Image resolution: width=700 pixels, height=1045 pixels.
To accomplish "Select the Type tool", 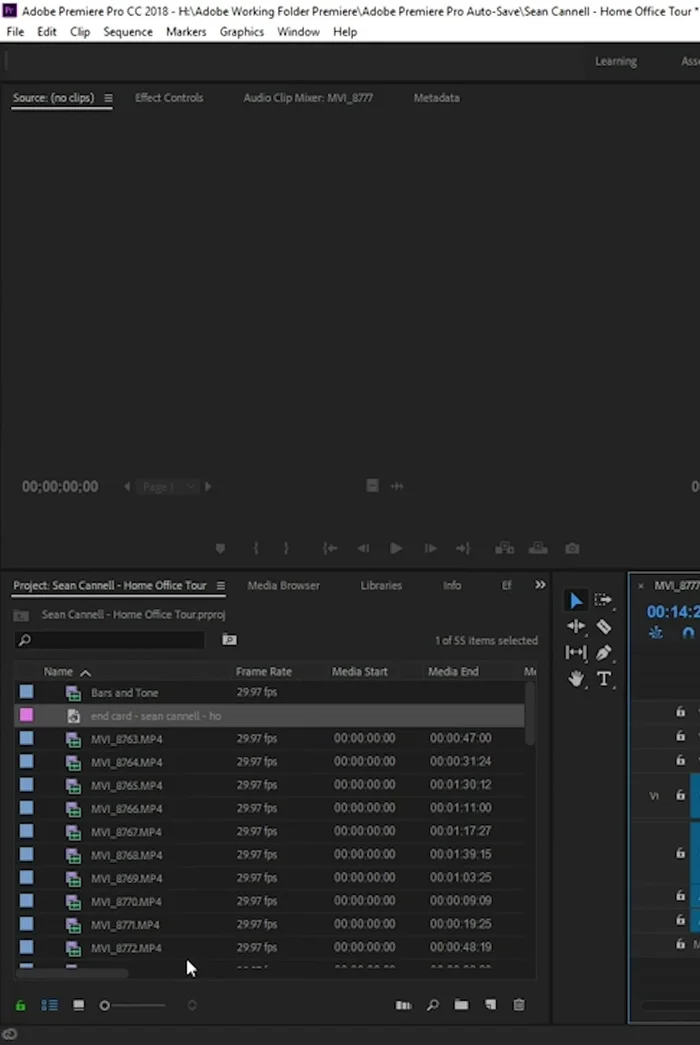I will coord(604,679).
